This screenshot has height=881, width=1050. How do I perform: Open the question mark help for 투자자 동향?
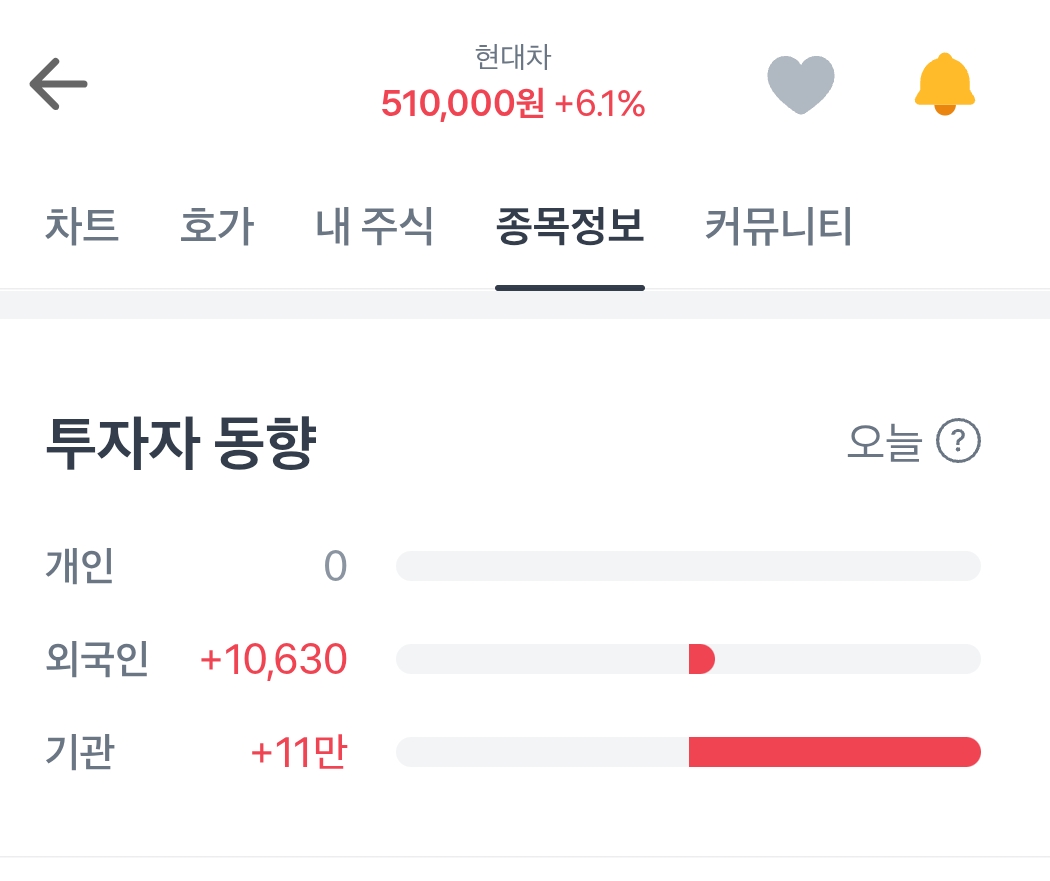tap(958, 441)
